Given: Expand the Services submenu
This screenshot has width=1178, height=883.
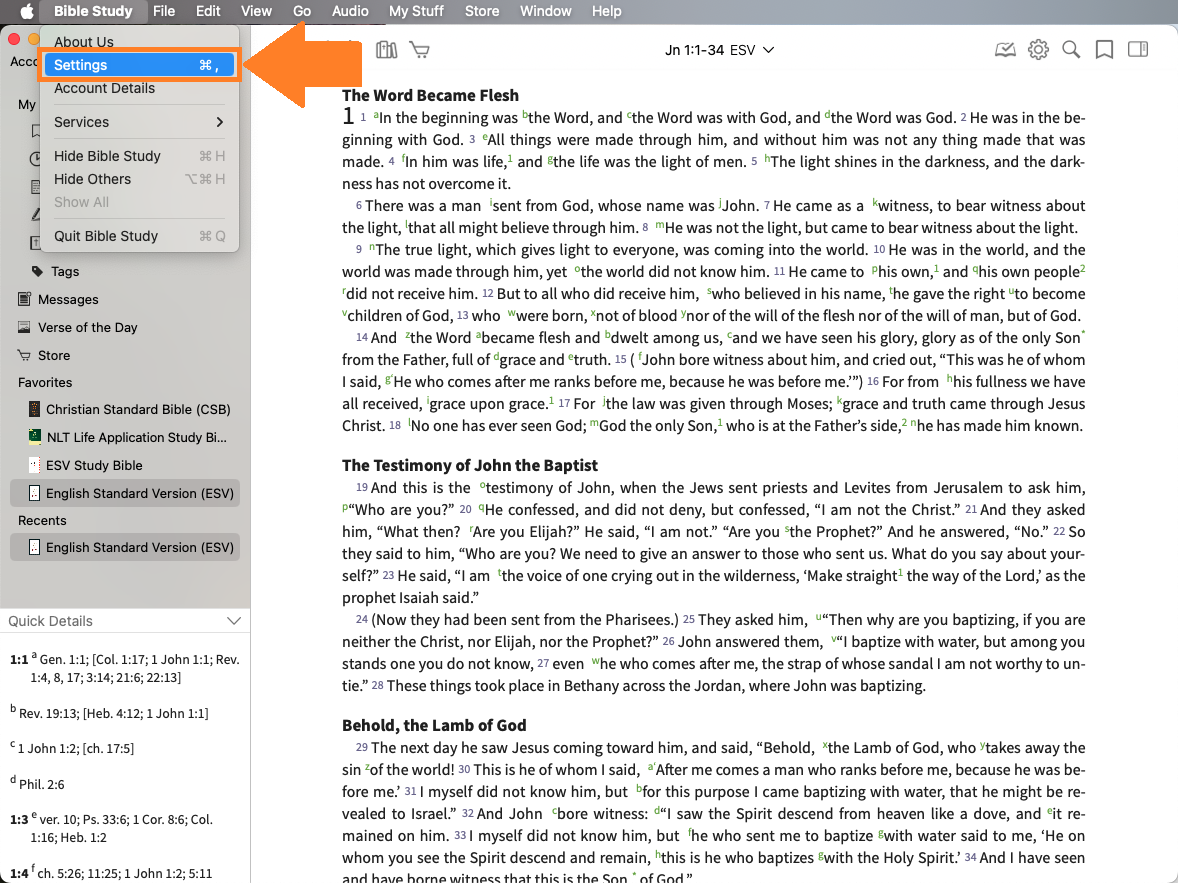Looking at the screenshot, I should coord(139,122).
